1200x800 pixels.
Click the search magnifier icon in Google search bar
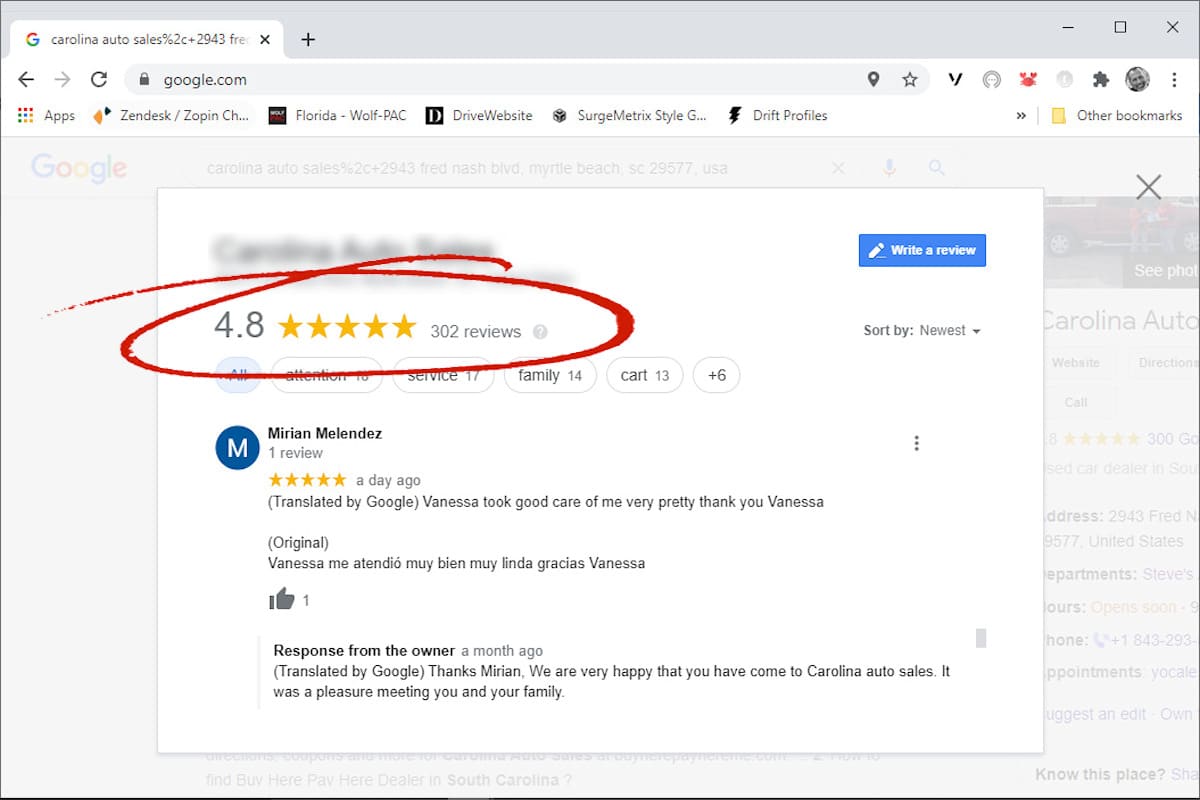(936, 168)
